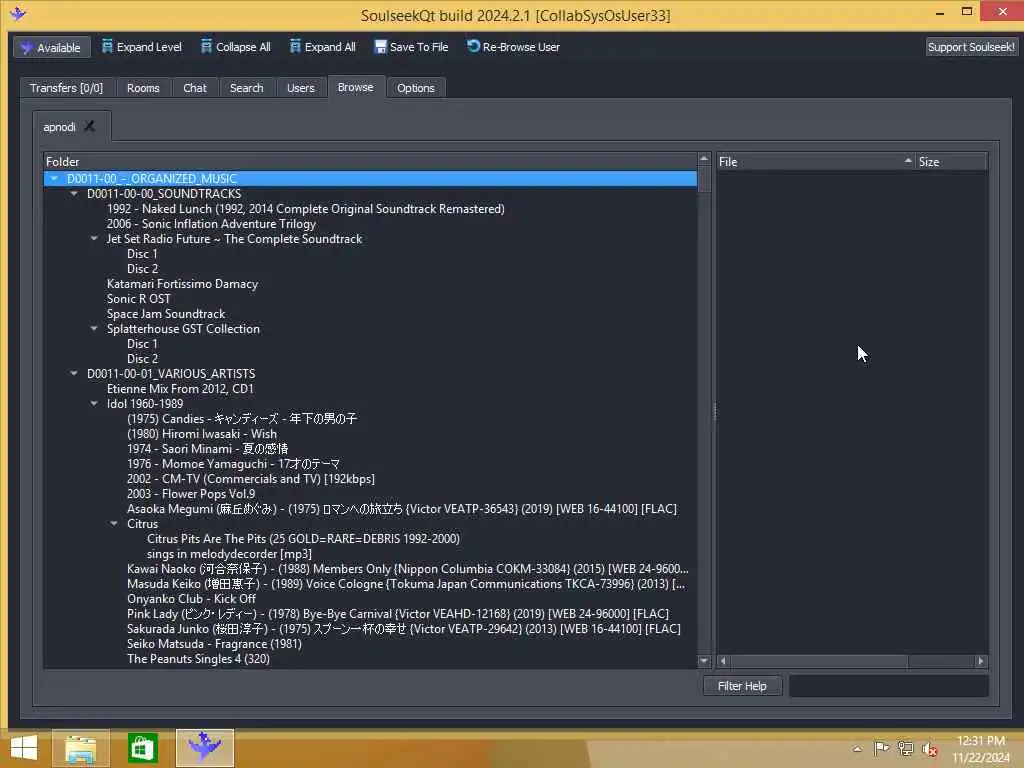Click the Folder column header

coord(370,161)
